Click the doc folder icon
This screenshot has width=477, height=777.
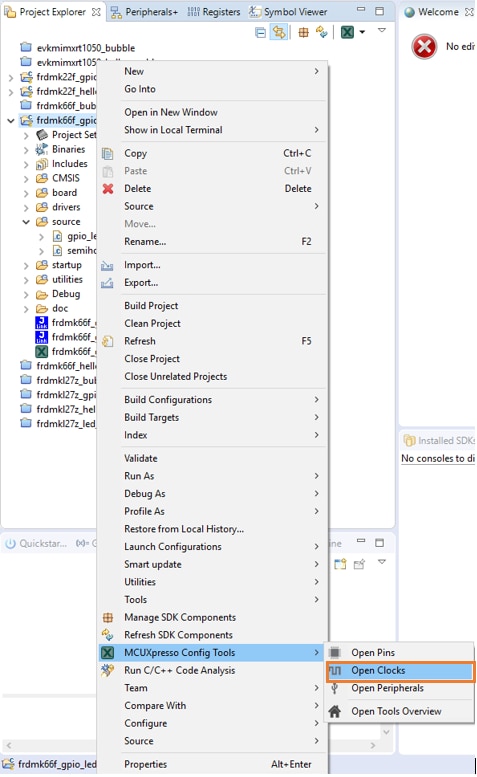pos(42,309)
